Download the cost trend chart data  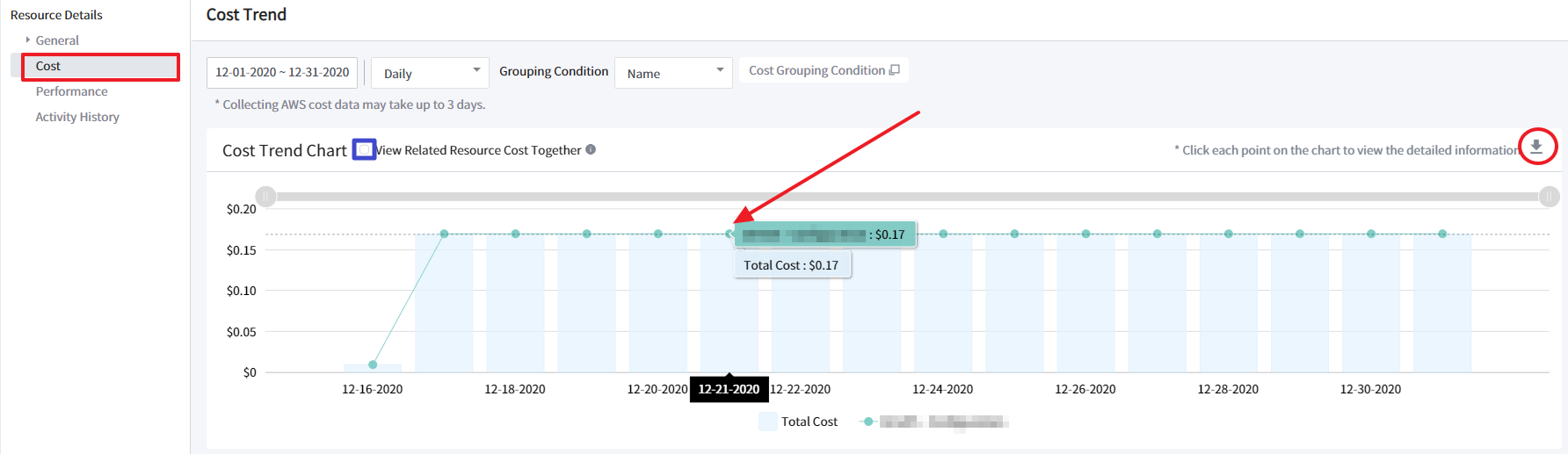pos(1535,147)
